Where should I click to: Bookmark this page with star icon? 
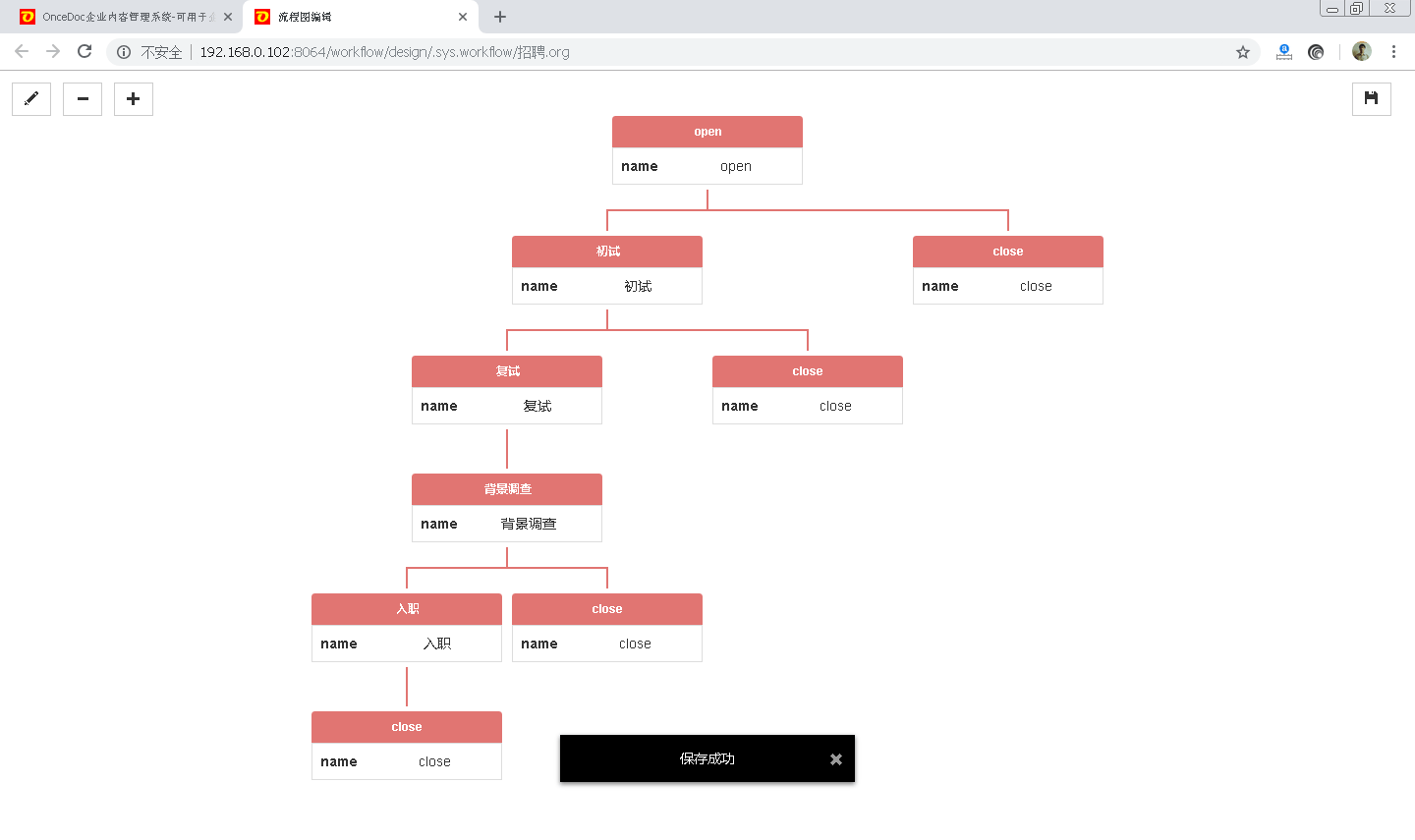point(1243,52)
